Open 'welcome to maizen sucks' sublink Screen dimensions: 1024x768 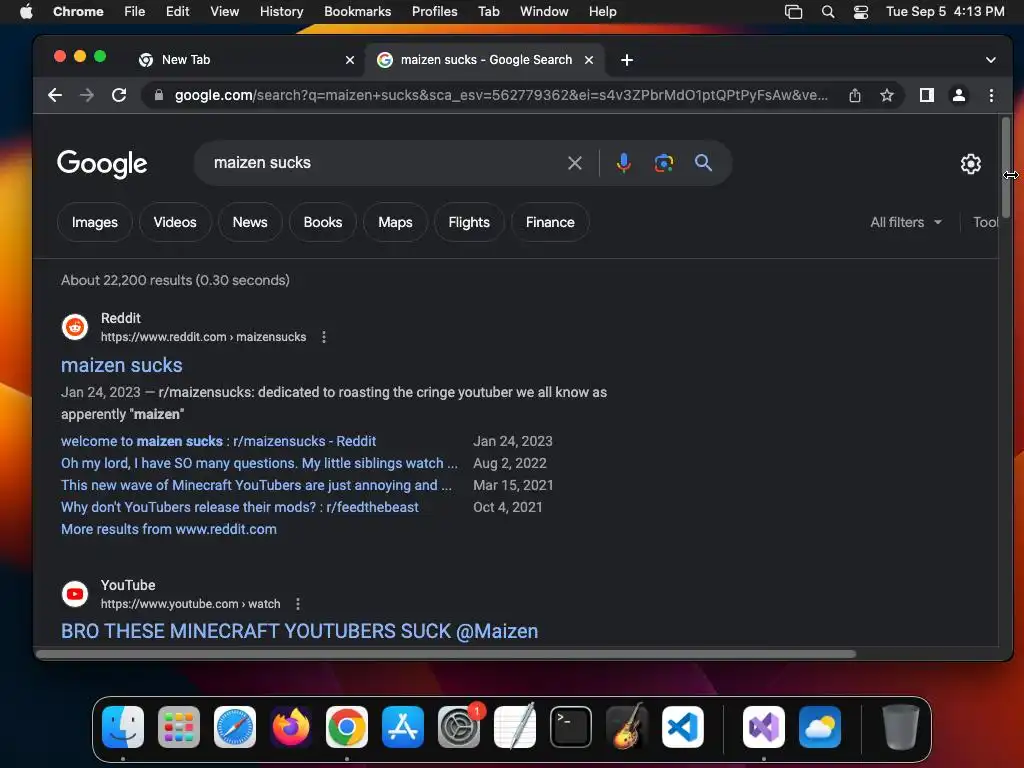click(218, 441)
